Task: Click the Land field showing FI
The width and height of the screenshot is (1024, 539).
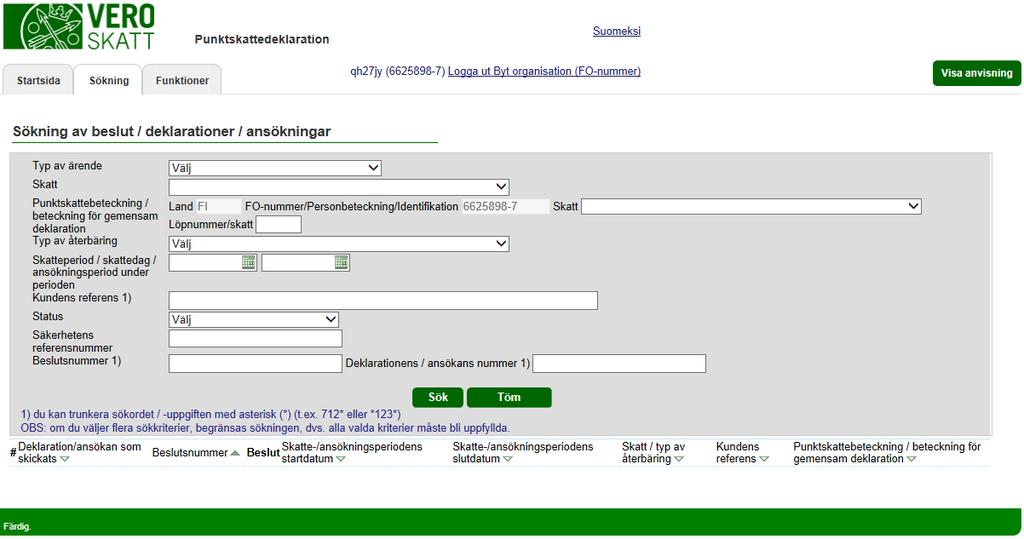Action: pyautogui.click(x=219, y=206)
